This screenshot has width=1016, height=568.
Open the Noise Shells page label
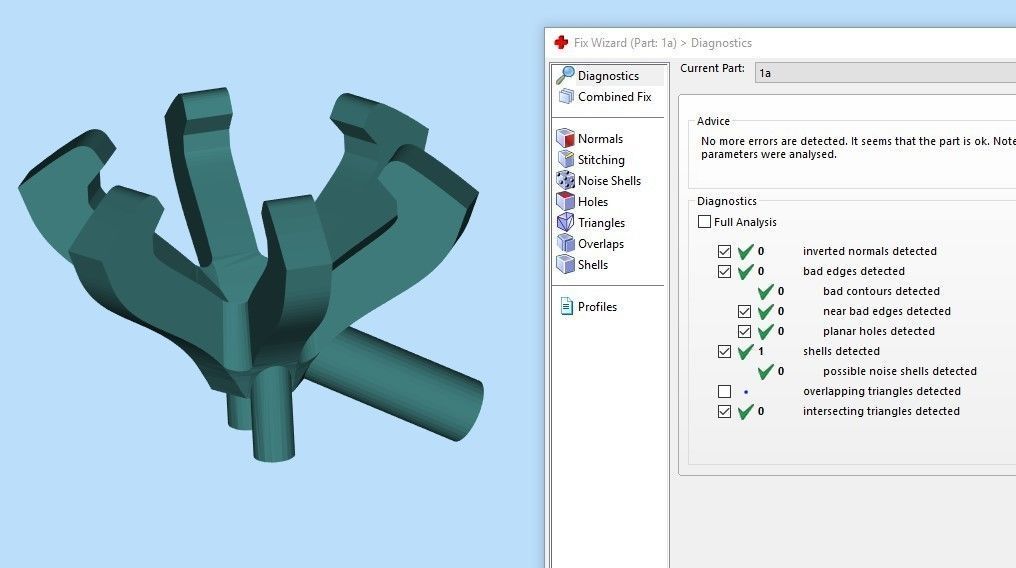609,181
